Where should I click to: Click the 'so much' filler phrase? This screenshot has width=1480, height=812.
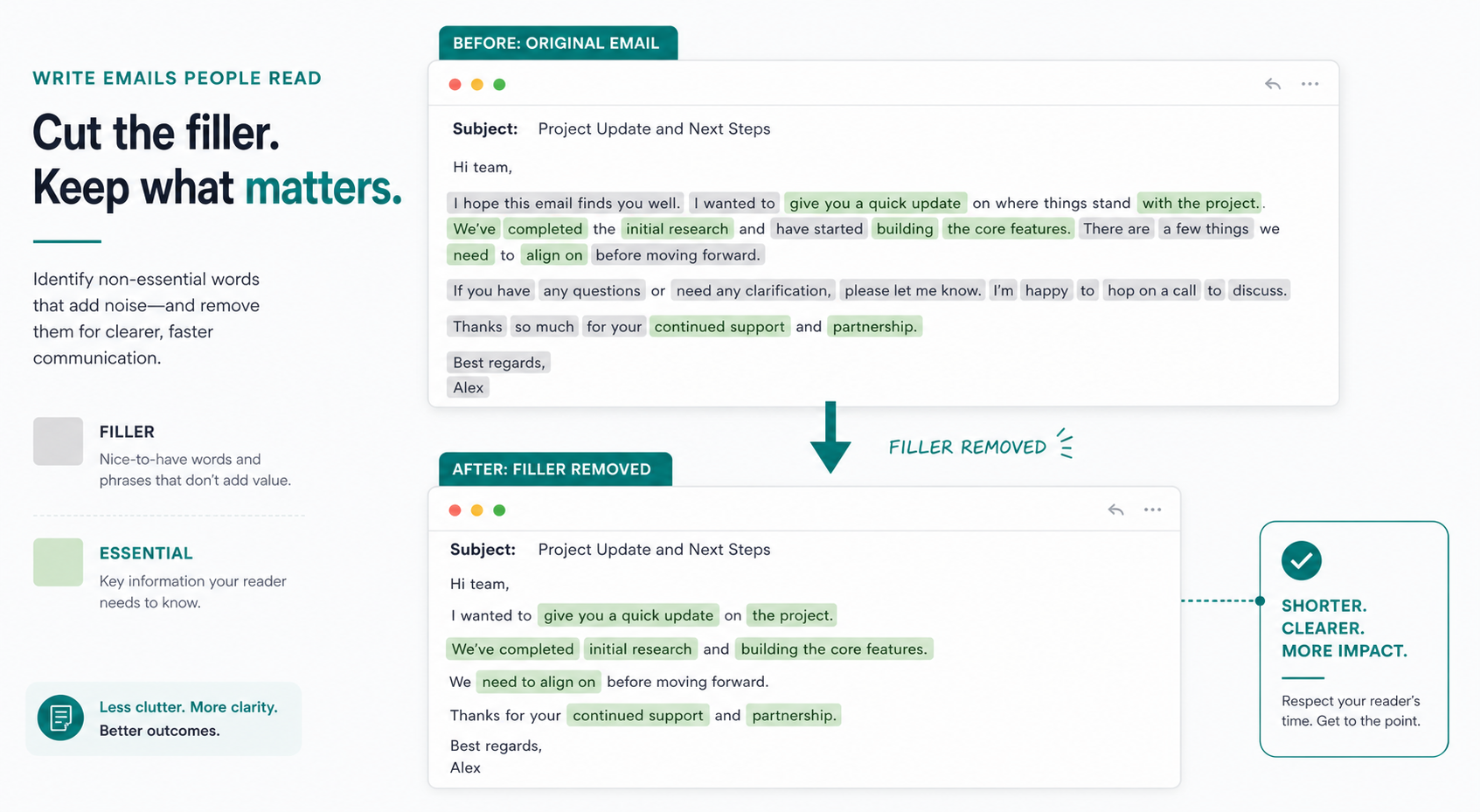pos(544,327)
